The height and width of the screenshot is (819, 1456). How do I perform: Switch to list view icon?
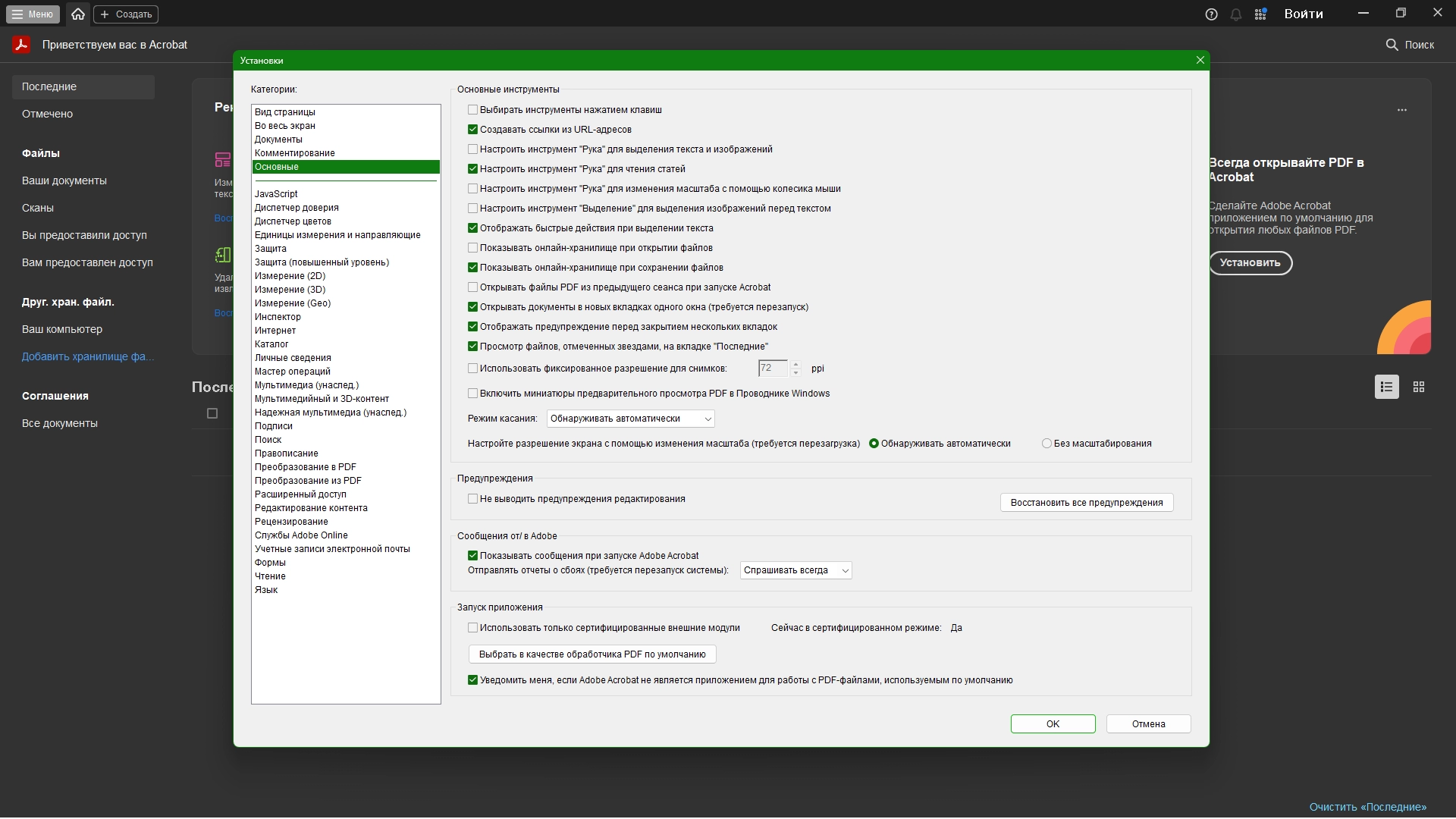pos(1386,387)
